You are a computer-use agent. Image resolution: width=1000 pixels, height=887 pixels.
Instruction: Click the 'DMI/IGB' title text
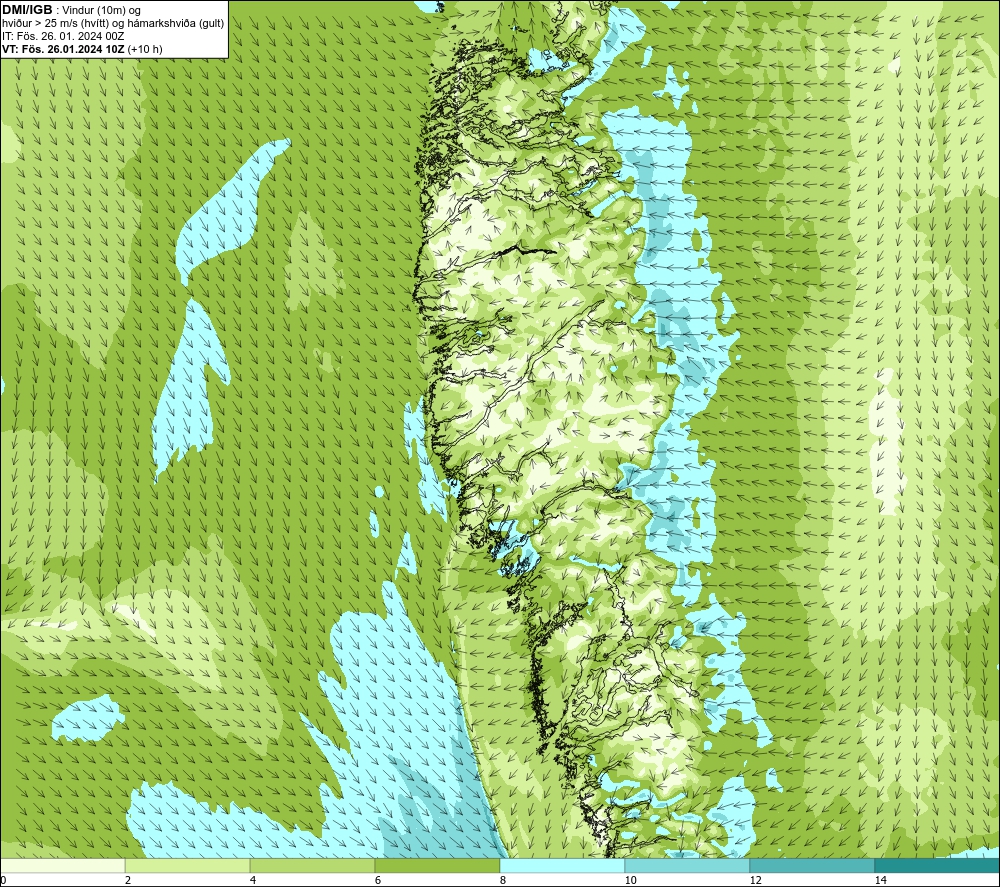click(27, 10)
